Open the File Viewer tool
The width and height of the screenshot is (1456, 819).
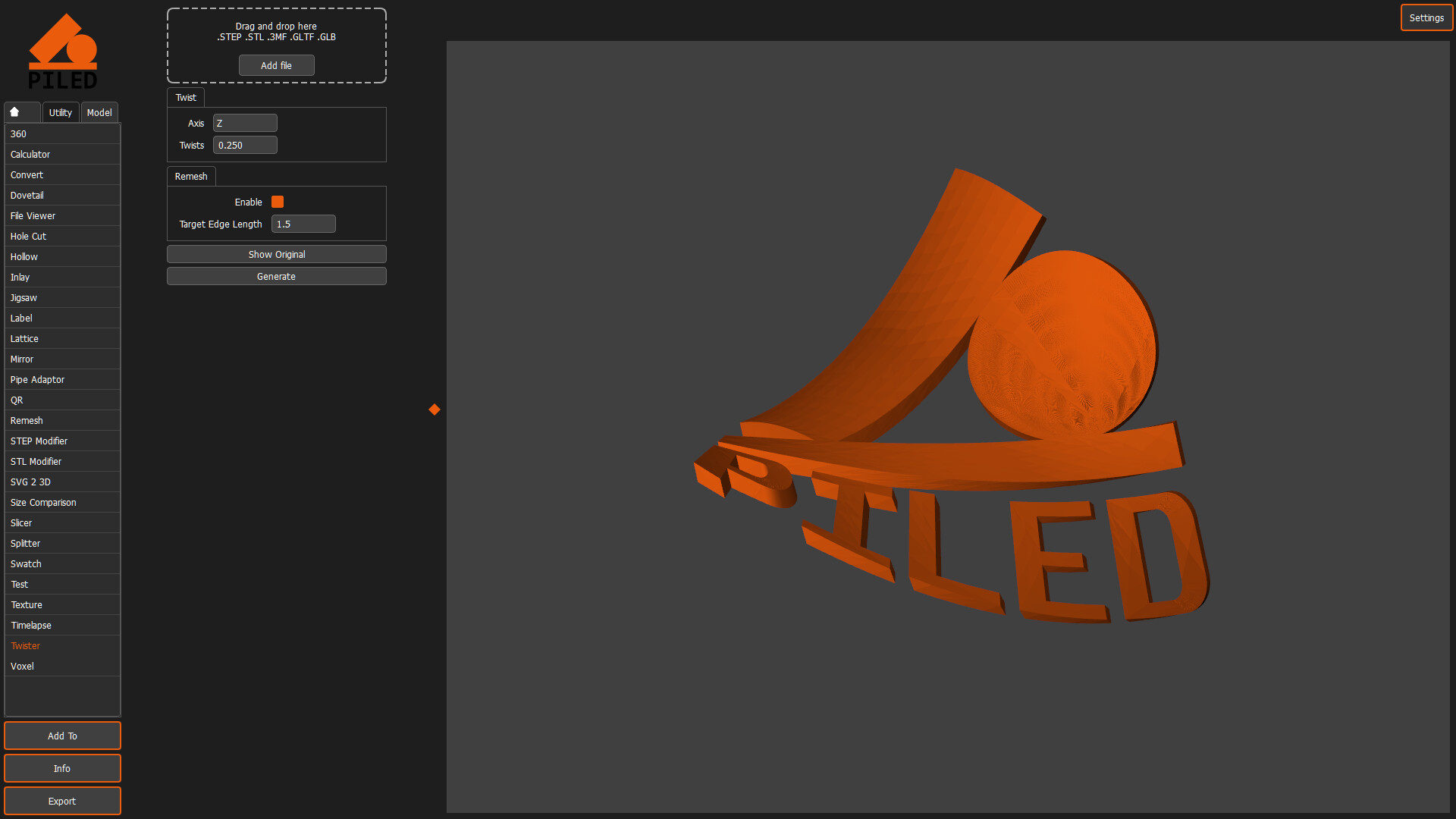[62, 215]
